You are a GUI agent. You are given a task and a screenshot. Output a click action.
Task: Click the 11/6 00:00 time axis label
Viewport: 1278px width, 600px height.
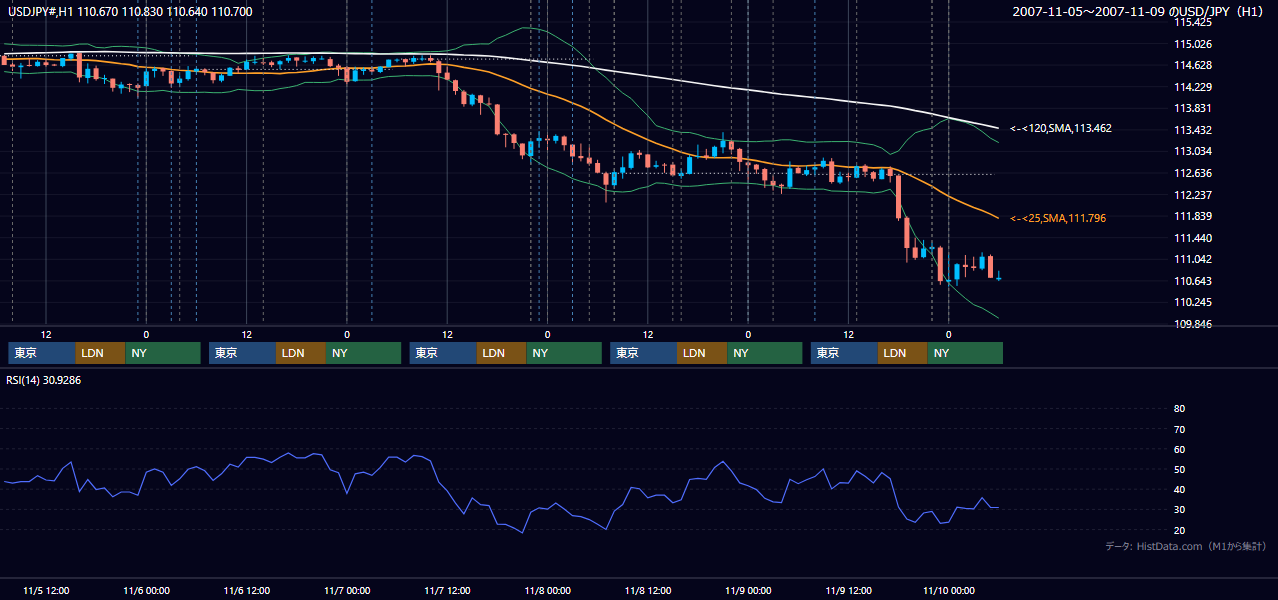coord(146,590)
